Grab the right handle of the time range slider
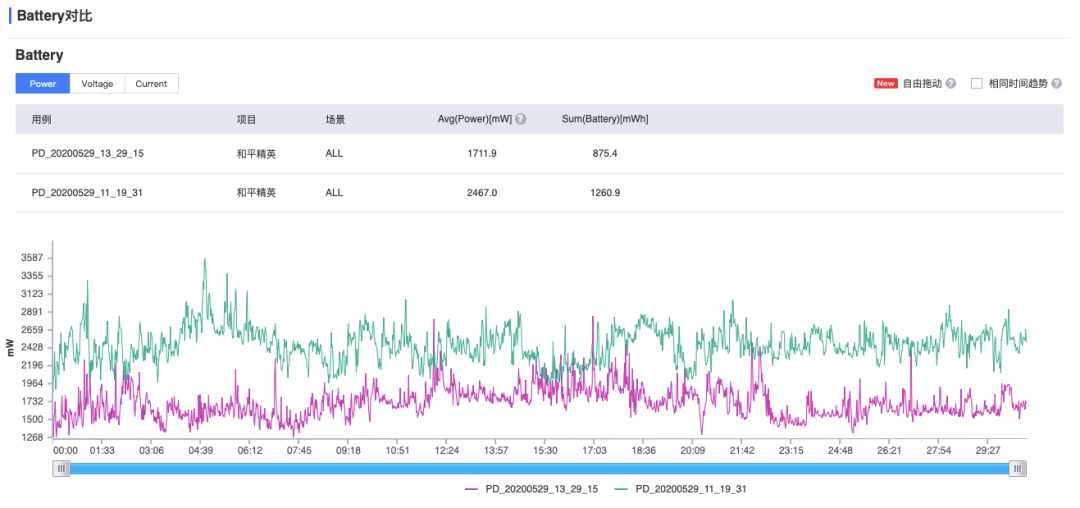Image resolution: width=1080 pixels, height=508 pixels. (x=1018, y=468)
